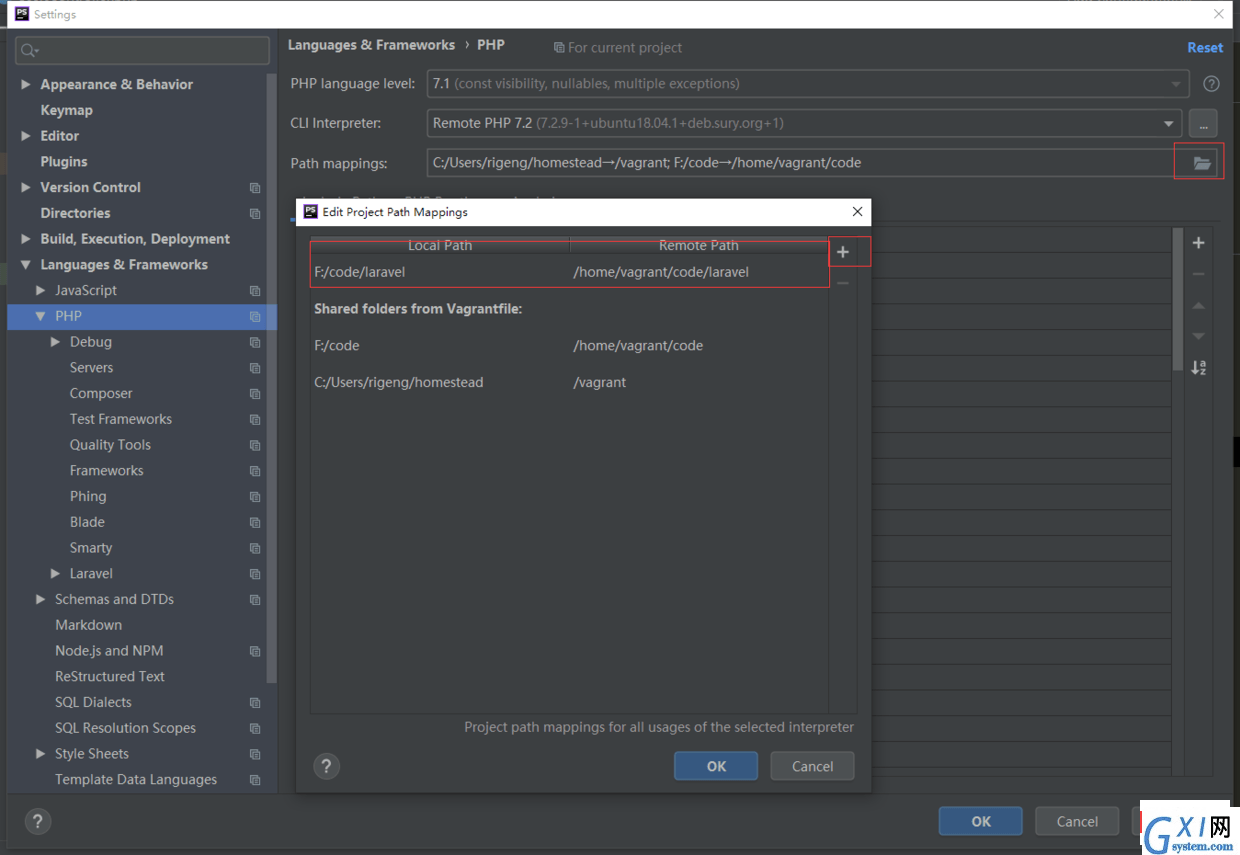The image size is (1240, 855).
Task: Expand JavaScript settings node
Action: (x=41, y=291)
